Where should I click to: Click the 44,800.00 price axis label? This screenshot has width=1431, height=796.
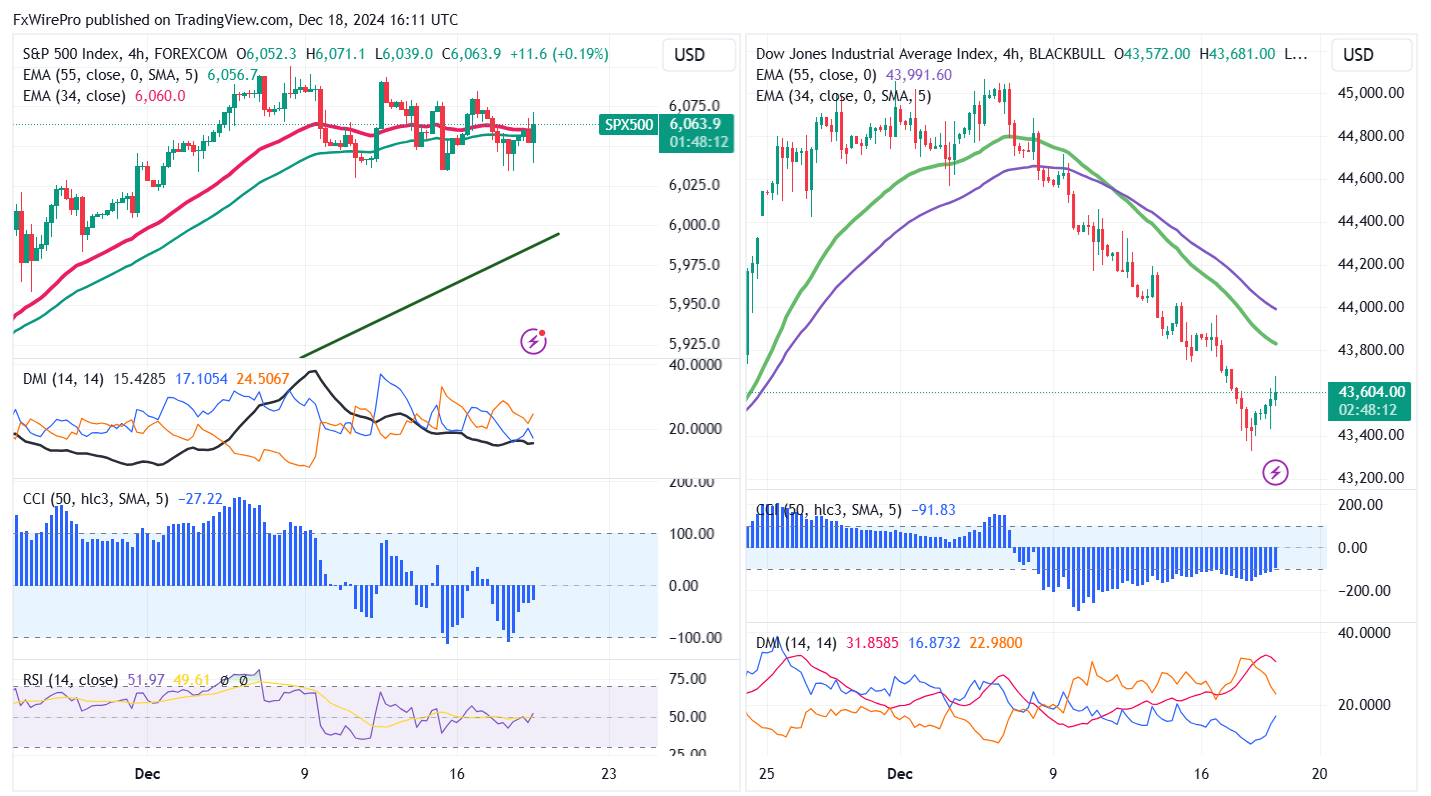point(1370,136)
